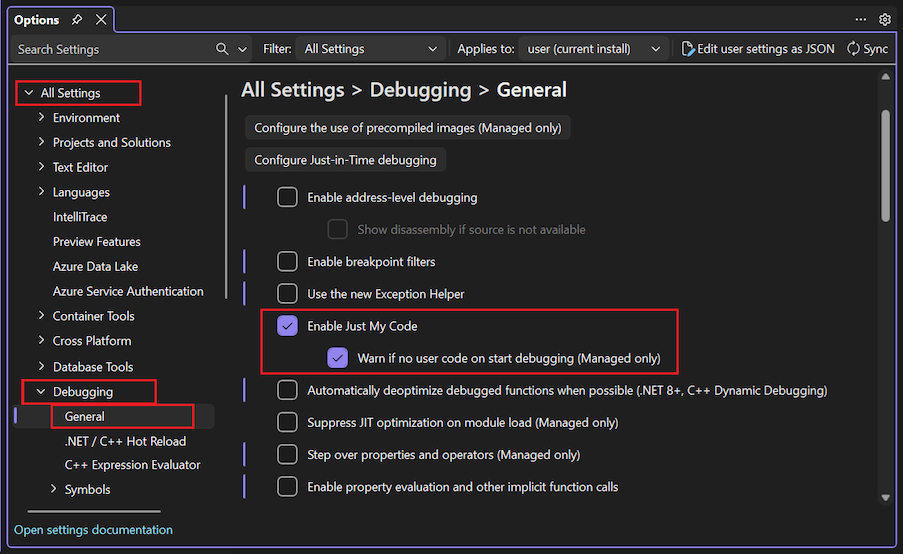903x554 pixels.
Task: Collapse the Debugging tree node
Action: (41, 392)
